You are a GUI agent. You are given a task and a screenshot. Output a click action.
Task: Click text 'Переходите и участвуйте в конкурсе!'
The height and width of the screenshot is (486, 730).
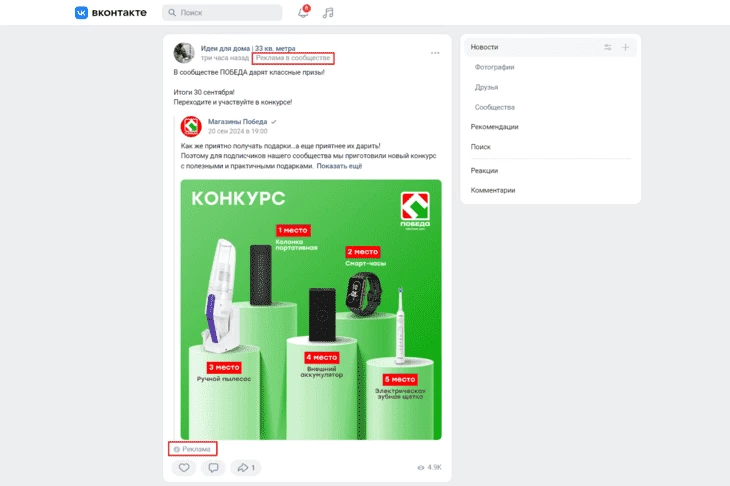[x=233, y=102]
